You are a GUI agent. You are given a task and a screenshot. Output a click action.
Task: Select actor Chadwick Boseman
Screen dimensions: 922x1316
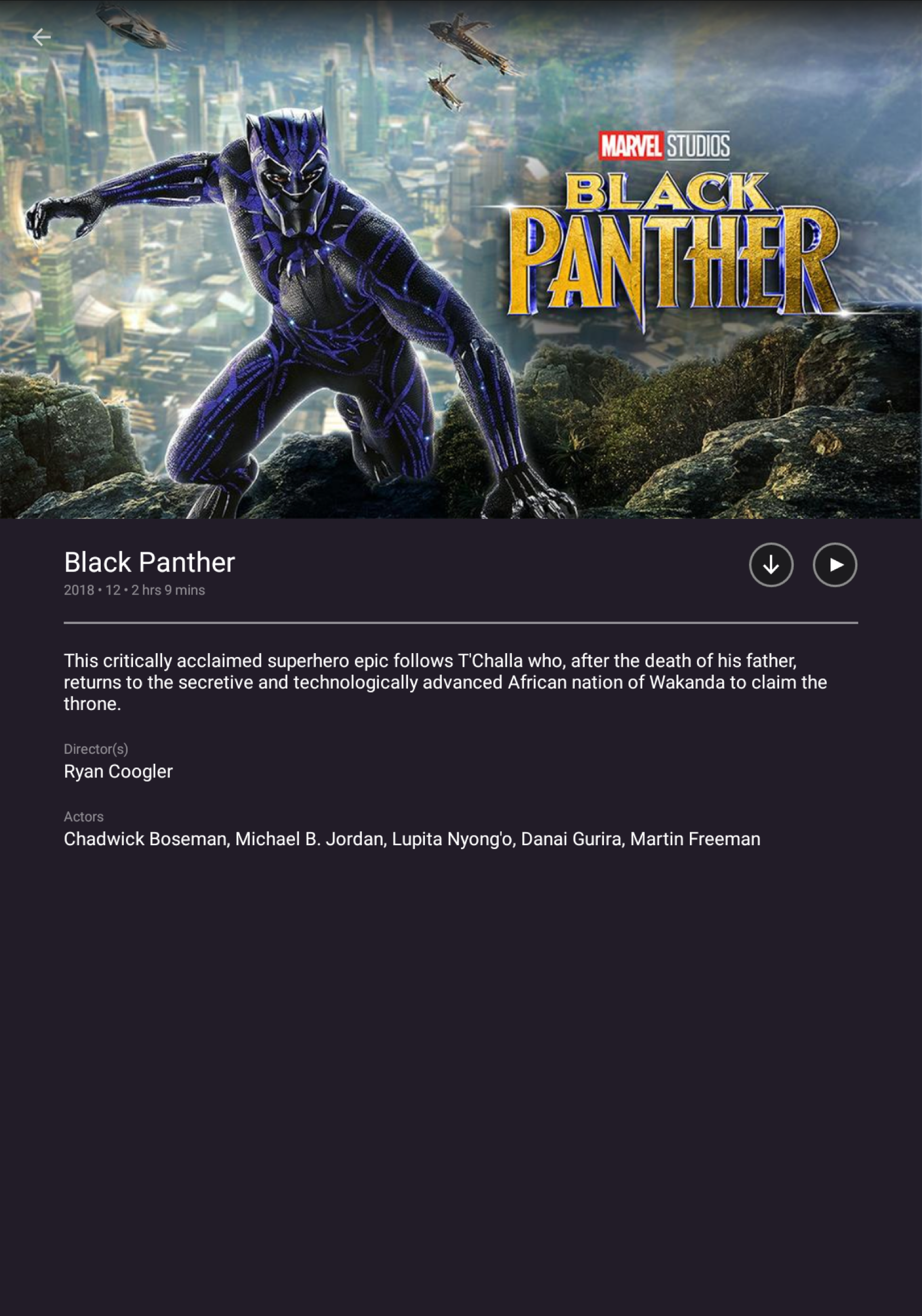click(x=146, y=839)
